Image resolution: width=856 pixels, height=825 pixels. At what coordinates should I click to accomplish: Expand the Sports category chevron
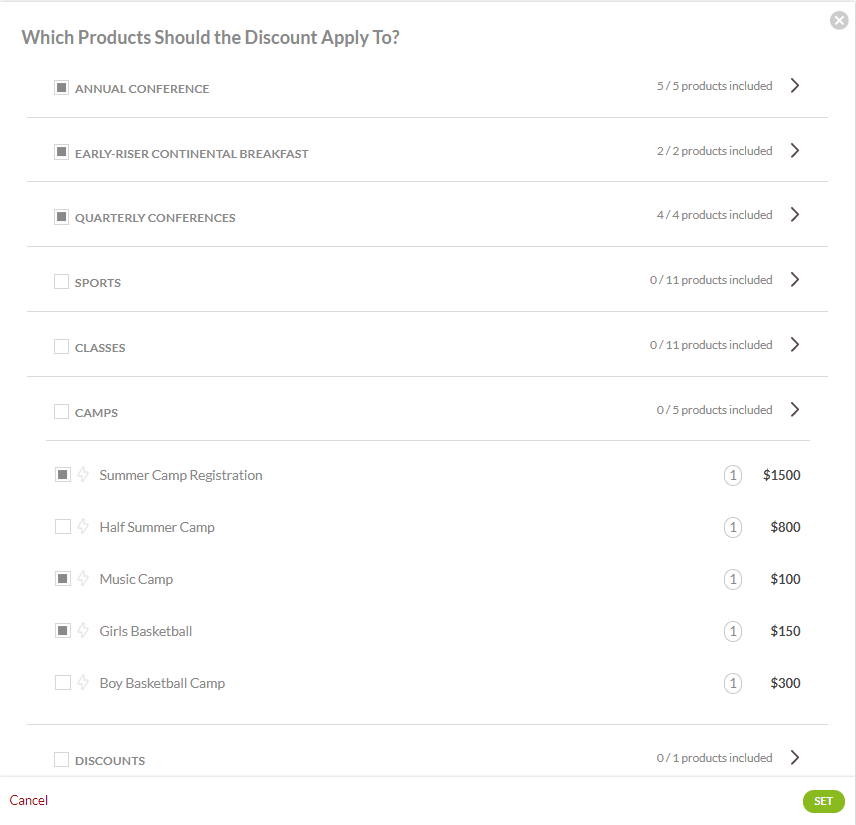795,280
